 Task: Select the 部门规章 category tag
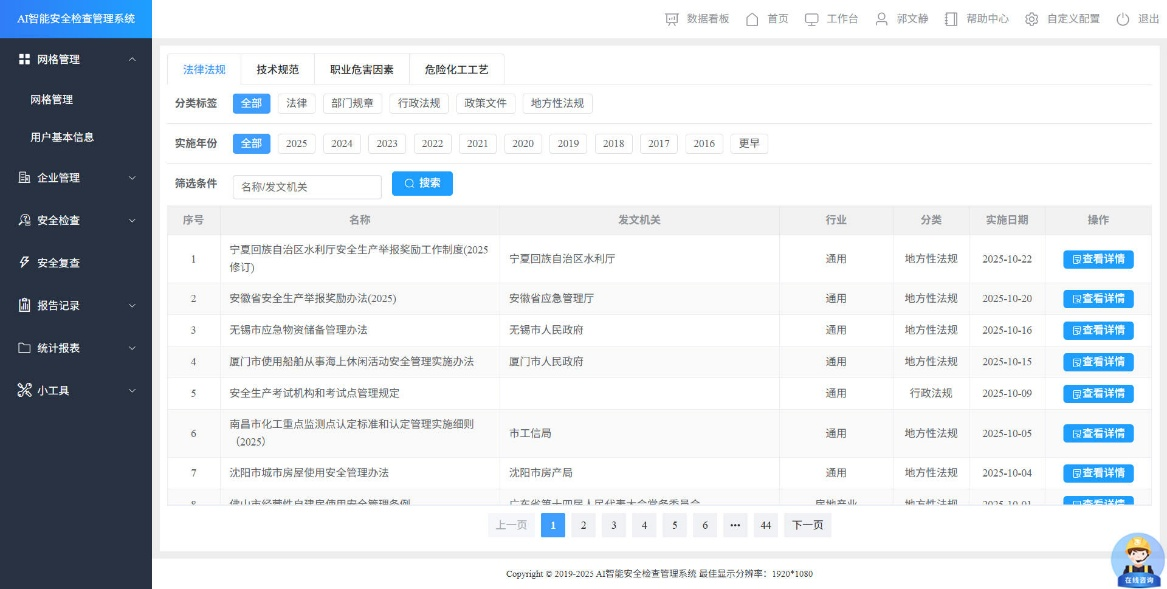coord(352,103)
